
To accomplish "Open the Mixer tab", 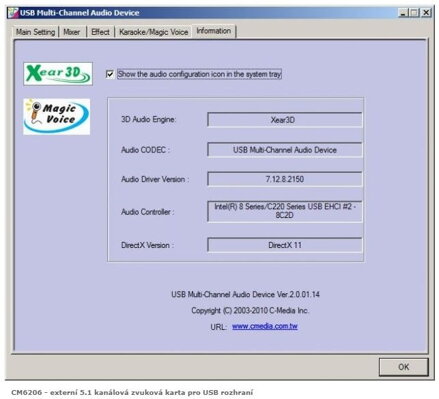I will coord(72,32).
